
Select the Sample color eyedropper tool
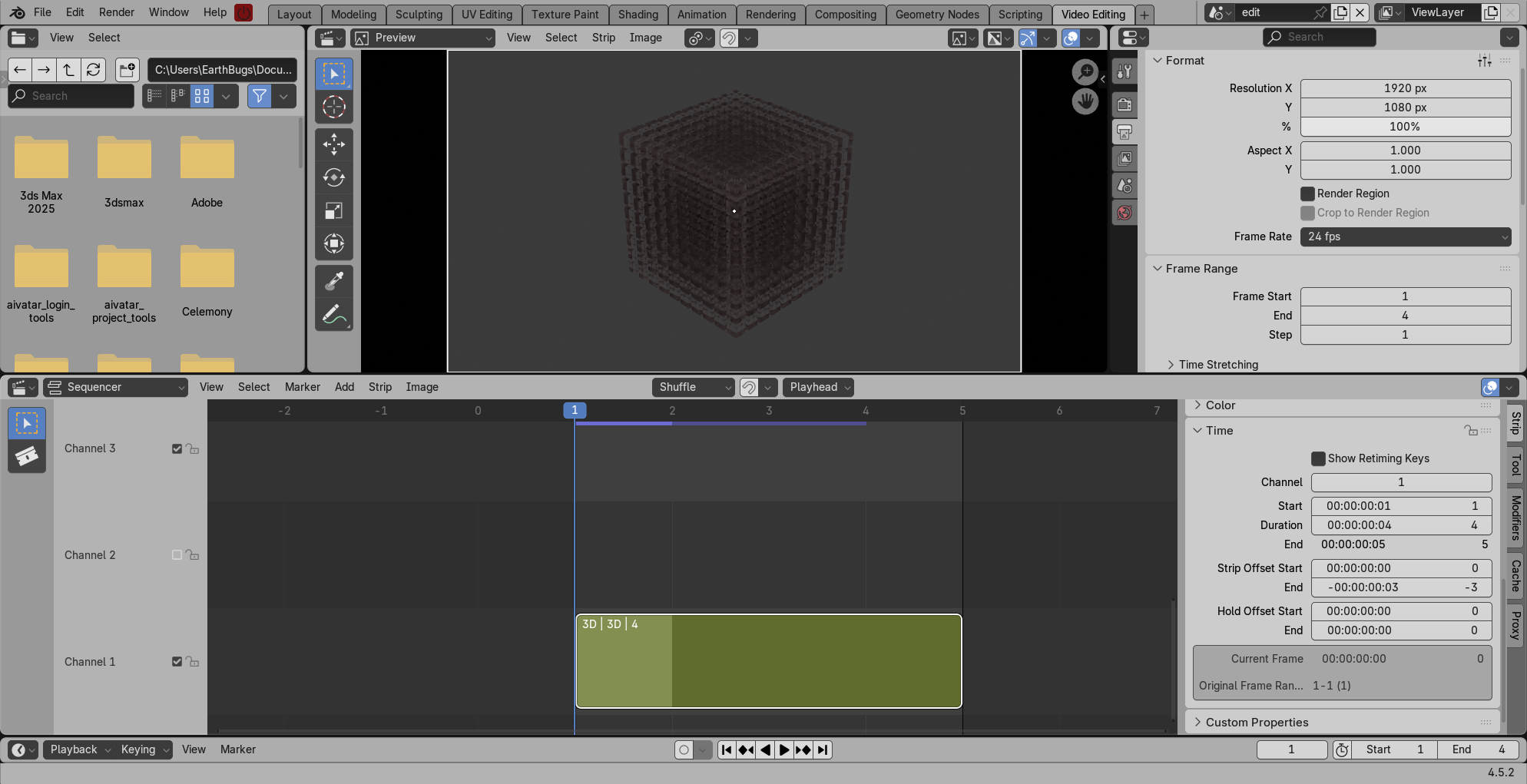point(334,281)
